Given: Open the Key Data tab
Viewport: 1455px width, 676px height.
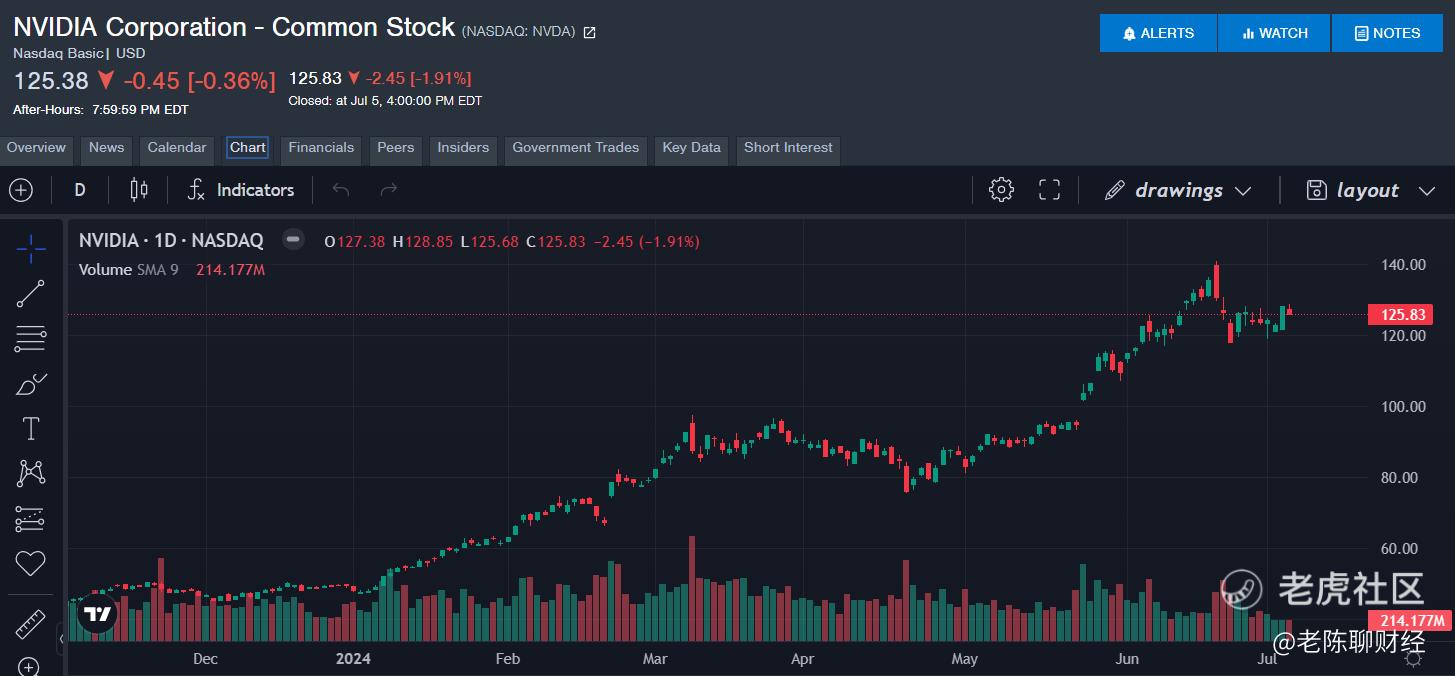Looking at the screenshot, I should click(691, 148).
